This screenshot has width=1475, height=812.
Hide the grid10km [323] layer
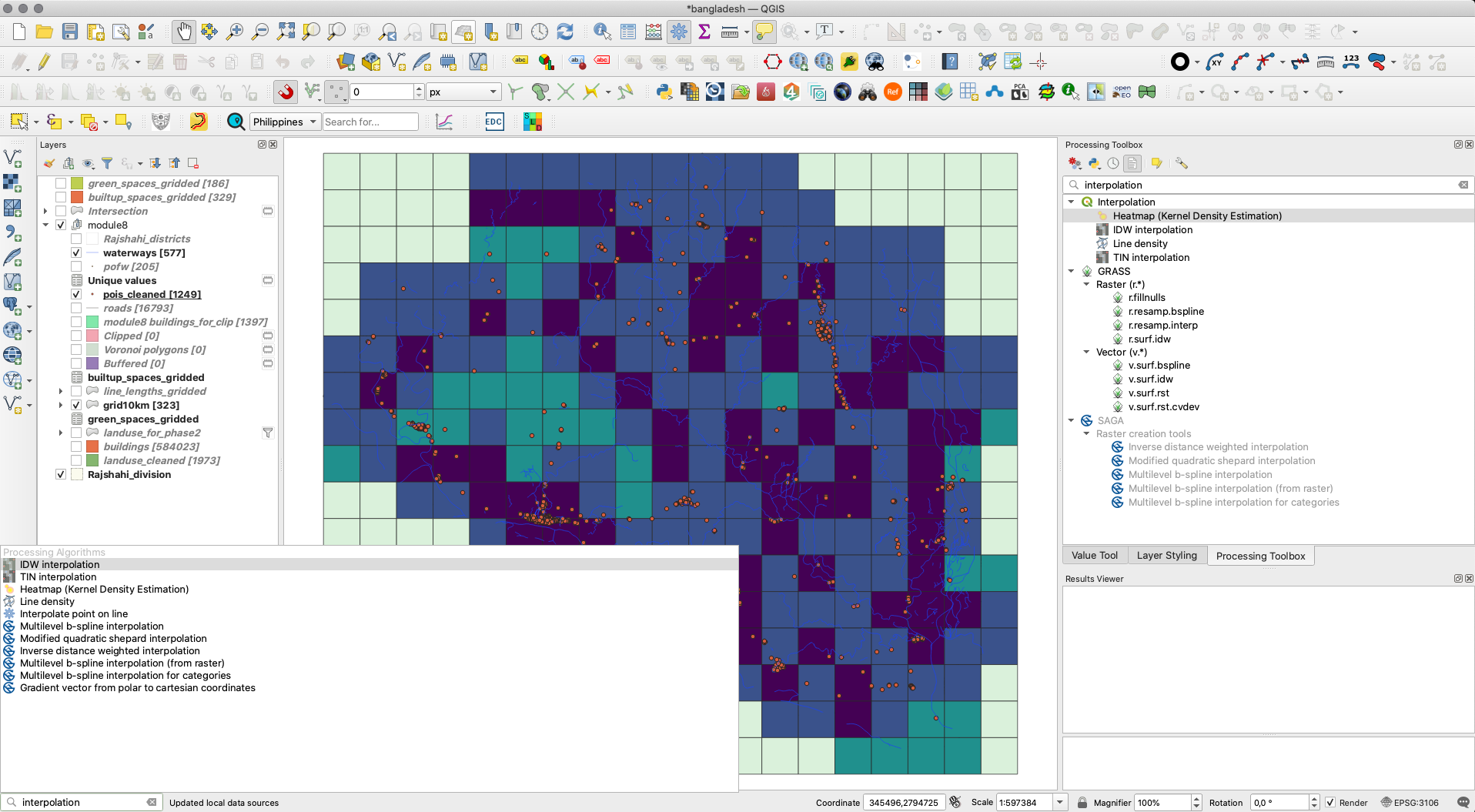(76, 405)
